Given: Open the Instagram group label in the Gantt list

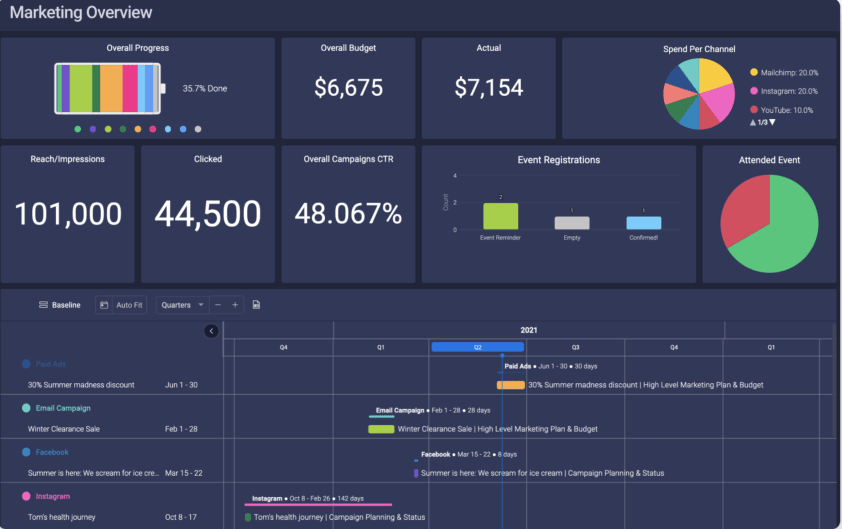Looking at the screenshot, I should click(x=53, y=496).
